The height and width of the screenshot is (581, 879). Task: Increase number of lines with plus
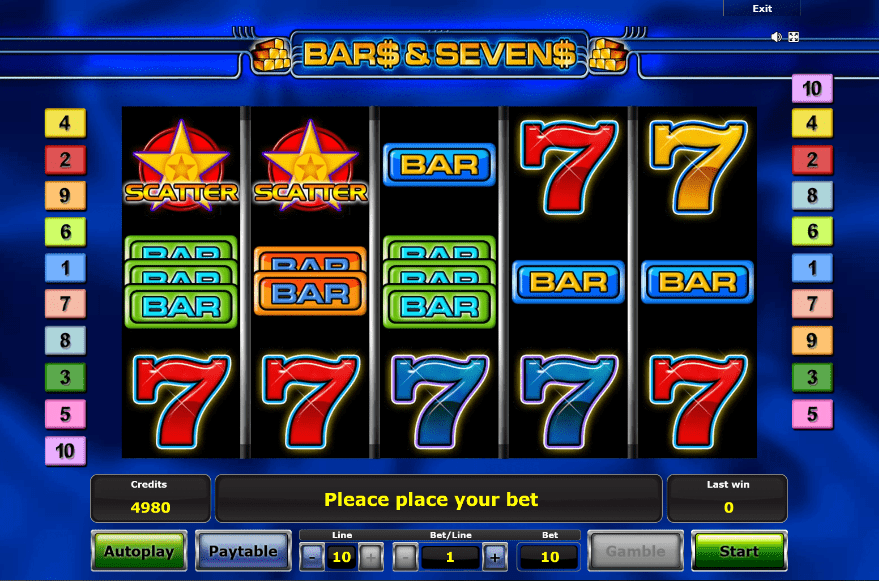point(371,557)
